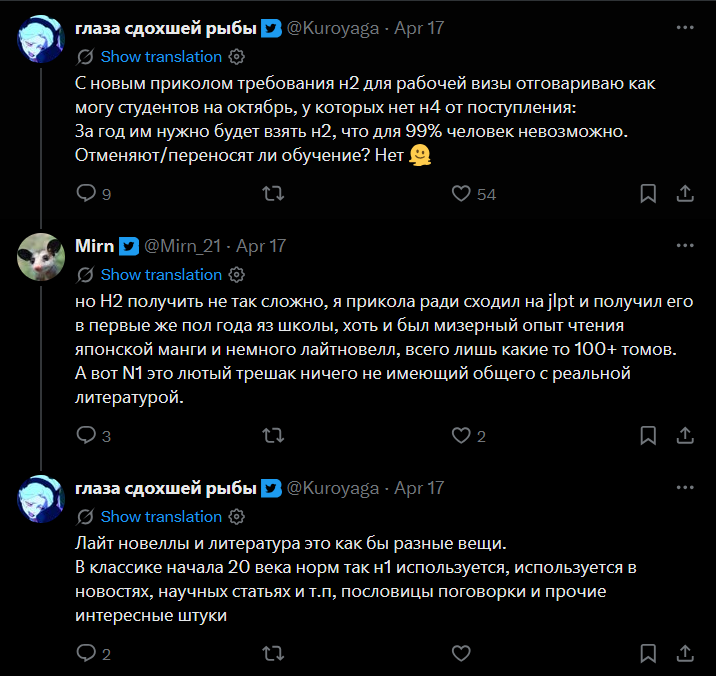Bookmark Mirn's reply tweet
The height and width of the screenshot is (676, 716).
(x=648, y=436)
